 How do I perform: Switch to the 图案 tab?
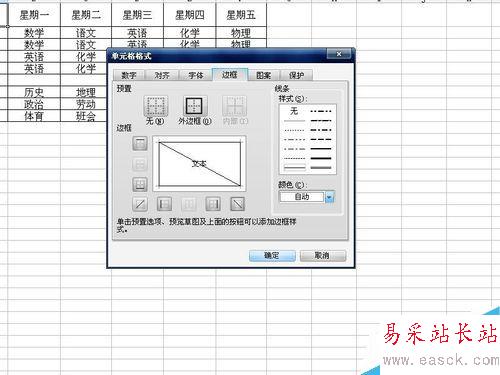[x=263, y=75]
